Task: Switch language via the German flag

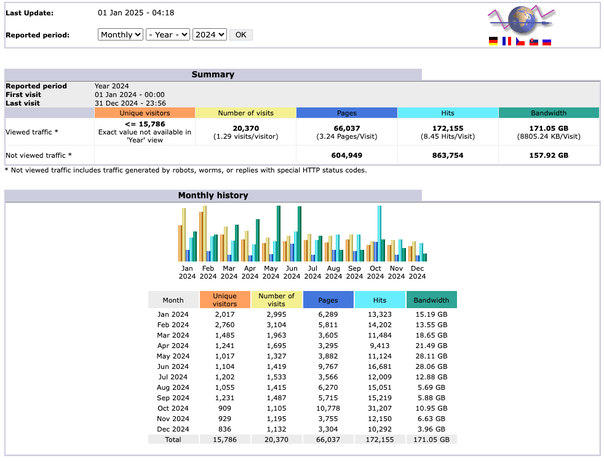Action: click(493, 41)
